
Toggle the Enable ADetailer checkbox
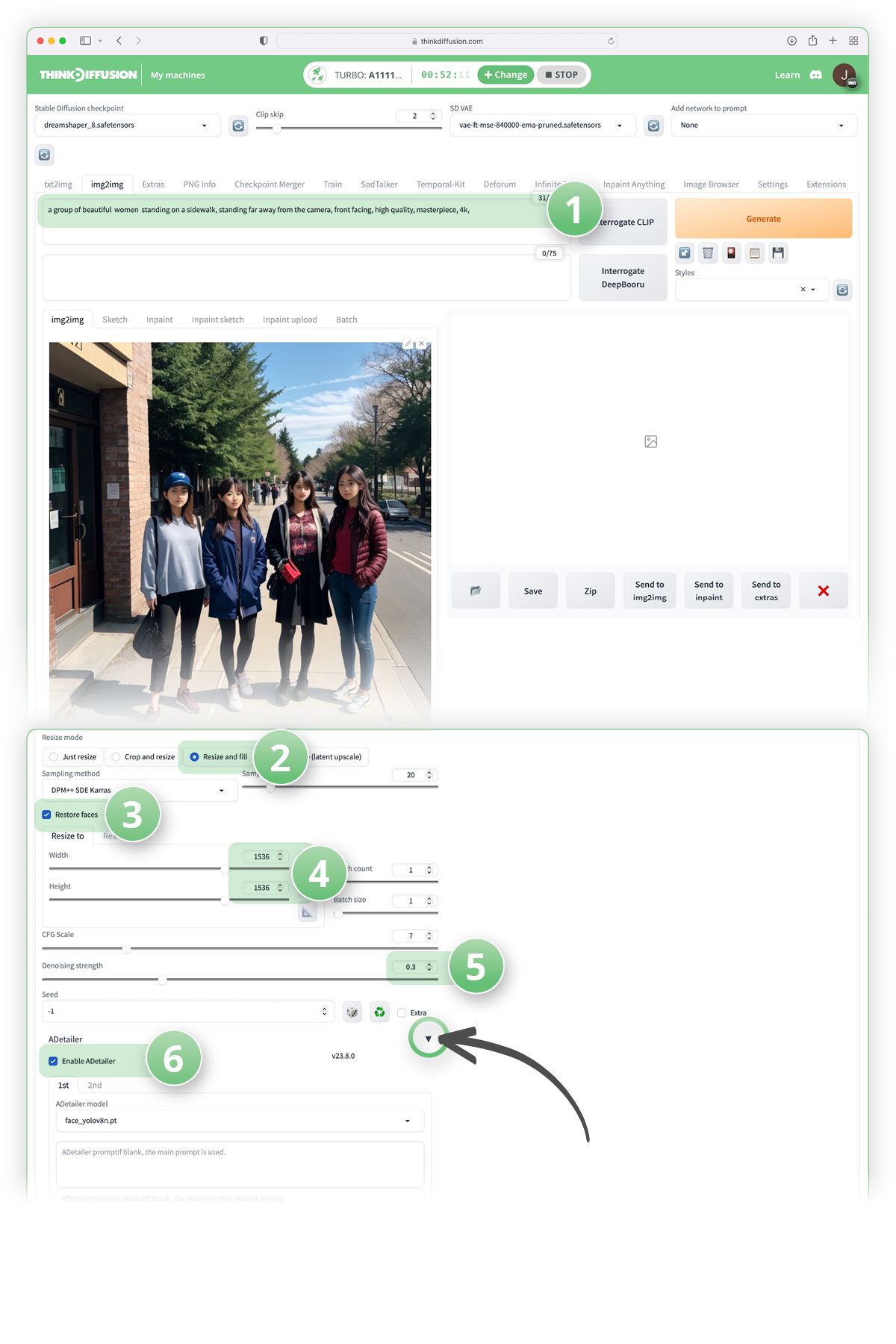(53, 1061)
